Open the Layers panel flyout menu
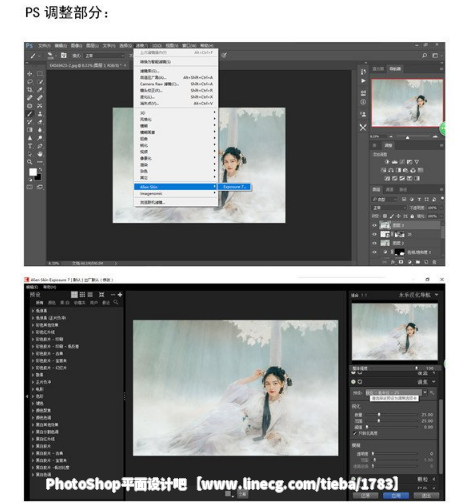Screen dimensions: 454x503 [441, 189]
